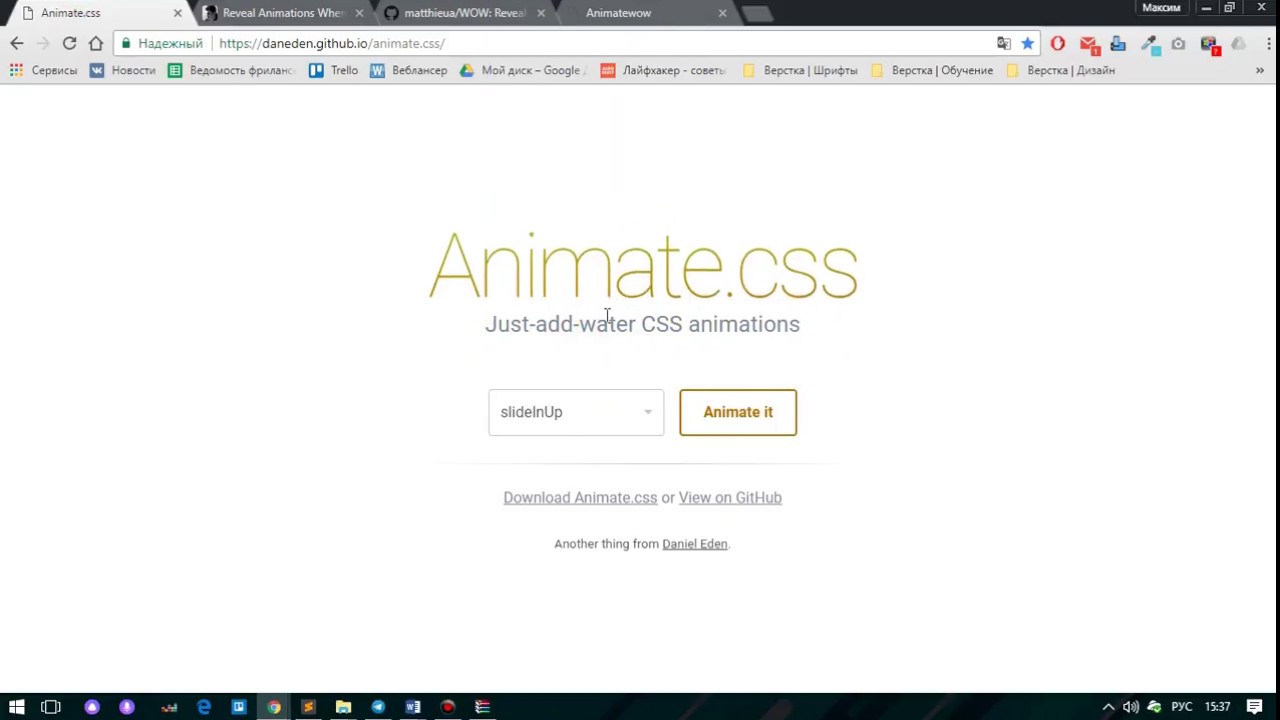Screen dimensions: 1280x720
Task: Click the Animate it button
Action: (738, 412)
